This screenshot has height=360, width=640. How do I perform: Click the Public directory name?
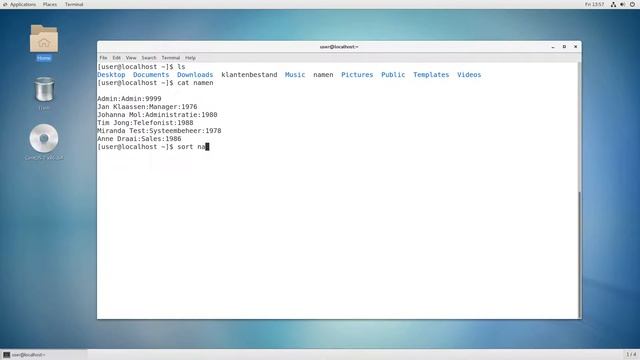393,75
